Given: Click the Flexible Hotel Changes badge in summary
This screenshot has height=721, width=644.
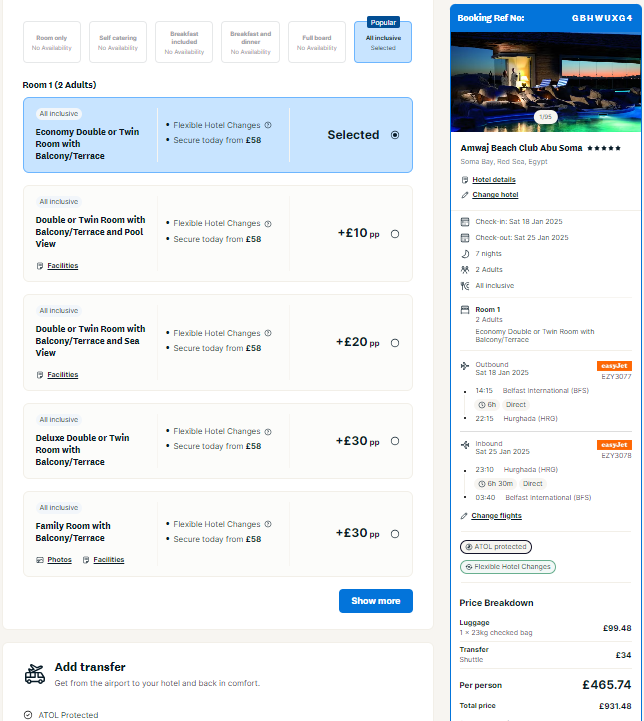Looking at the screenshot, I should pos(508,567).
